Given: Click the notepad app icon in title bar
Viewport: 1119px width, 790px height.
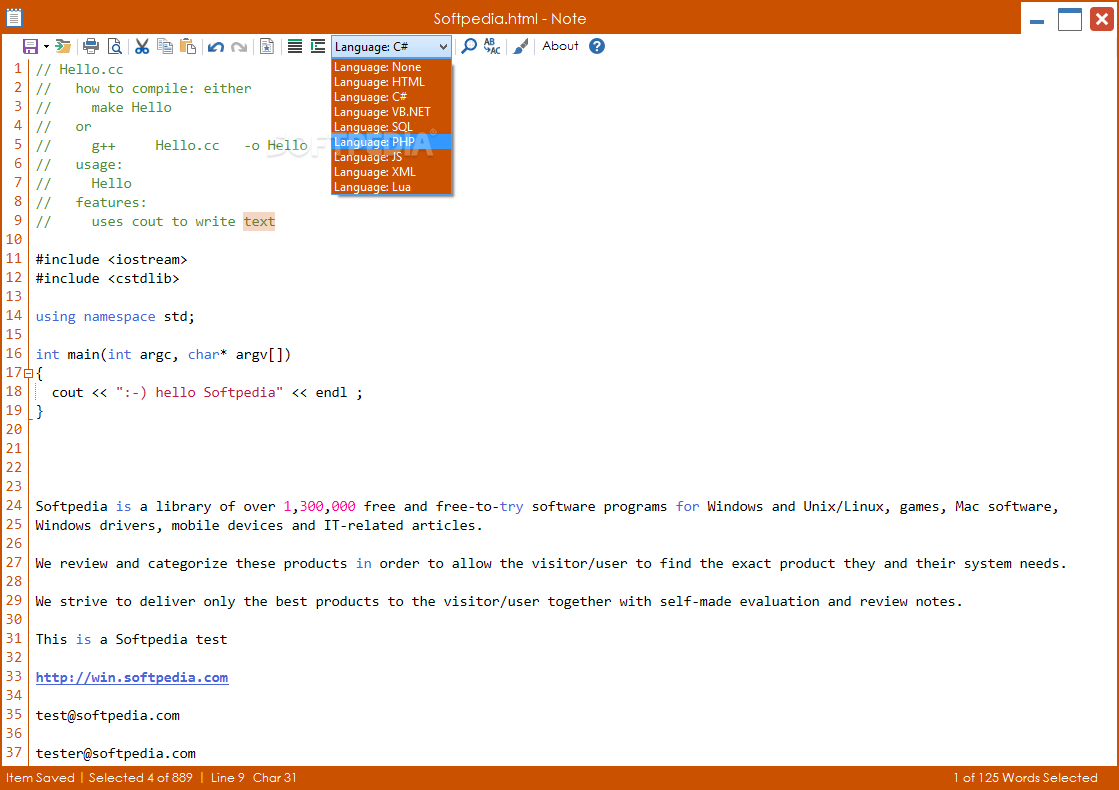Looking at the screenshot, I should pyautogui.click(x=14, y=17).
